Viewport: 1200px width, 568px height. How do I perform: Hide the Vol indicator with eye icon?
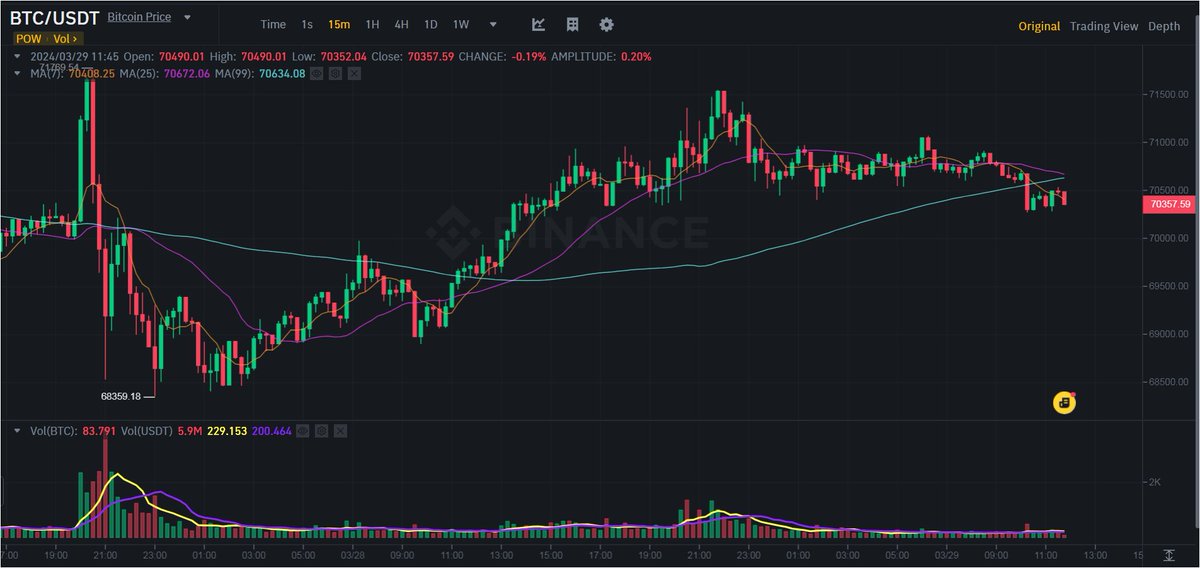(303, 430)
